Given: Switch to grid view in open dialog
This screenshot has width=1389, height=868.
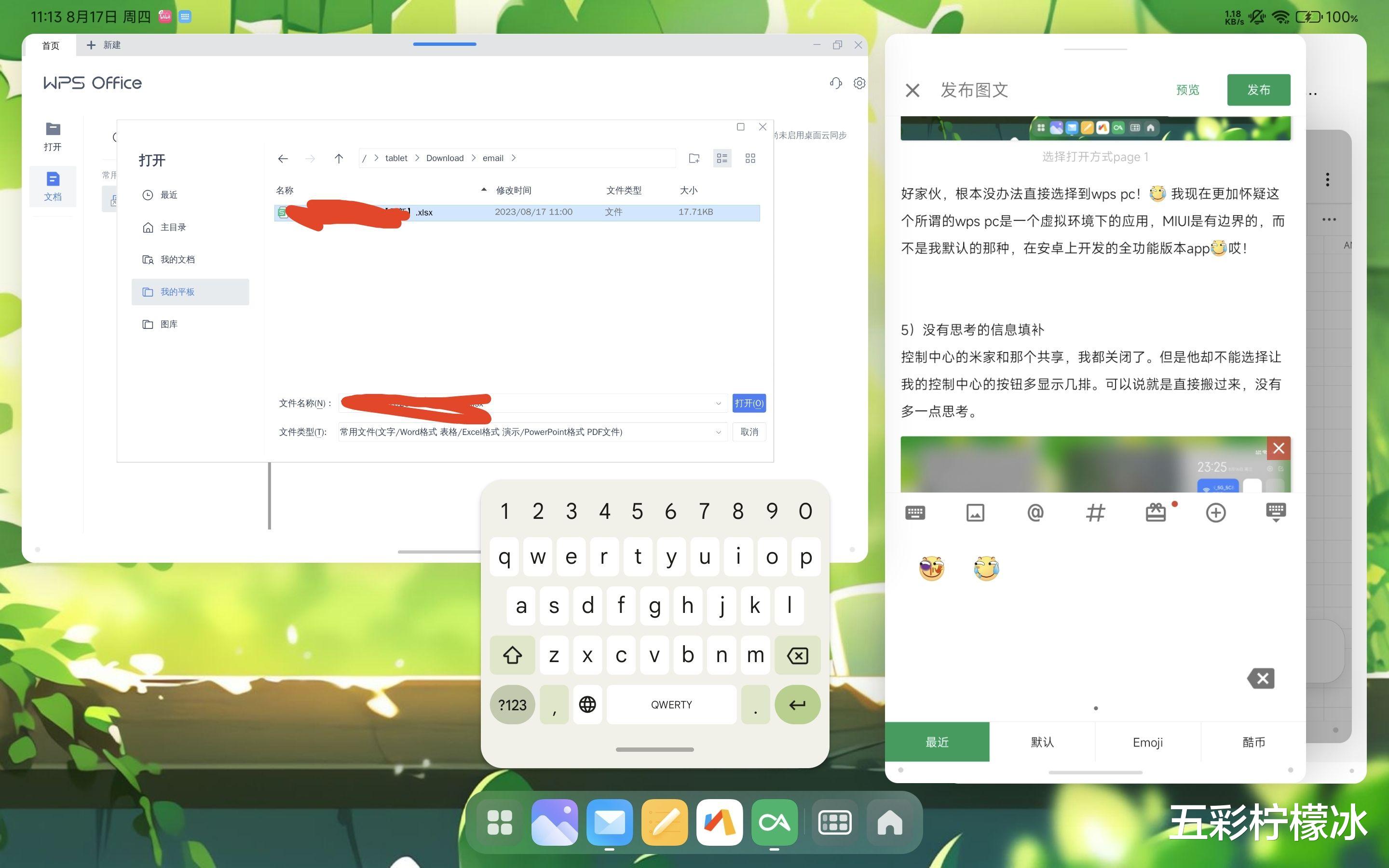Looking at the screenshot, I should coord(750,159).
